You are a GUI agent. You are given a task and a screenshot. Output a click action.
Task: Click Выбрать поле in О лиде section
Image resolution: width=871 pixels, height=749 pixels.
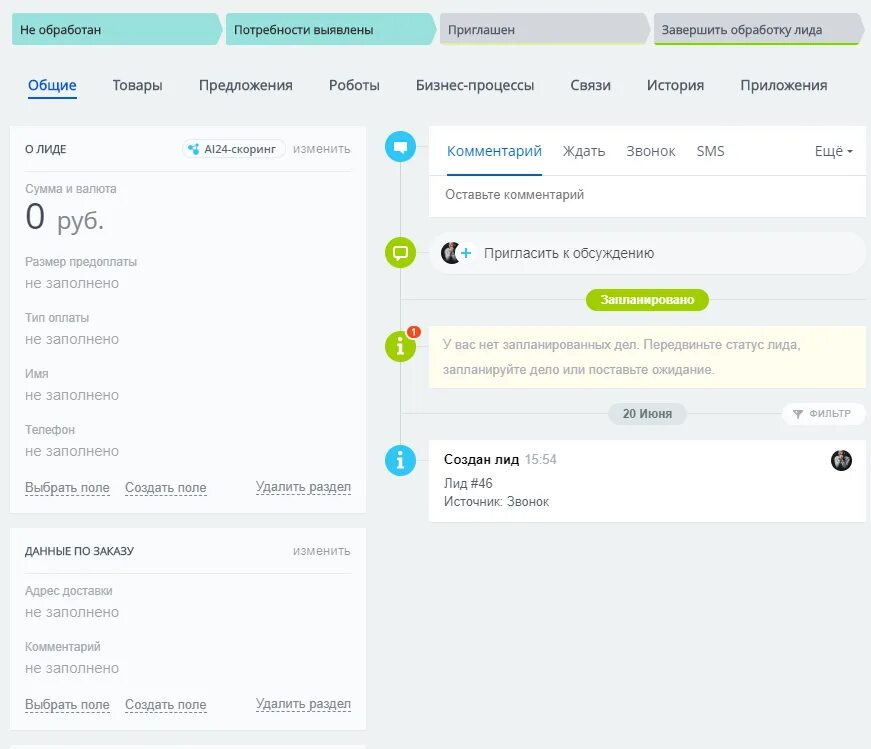[x=67, y=488]
